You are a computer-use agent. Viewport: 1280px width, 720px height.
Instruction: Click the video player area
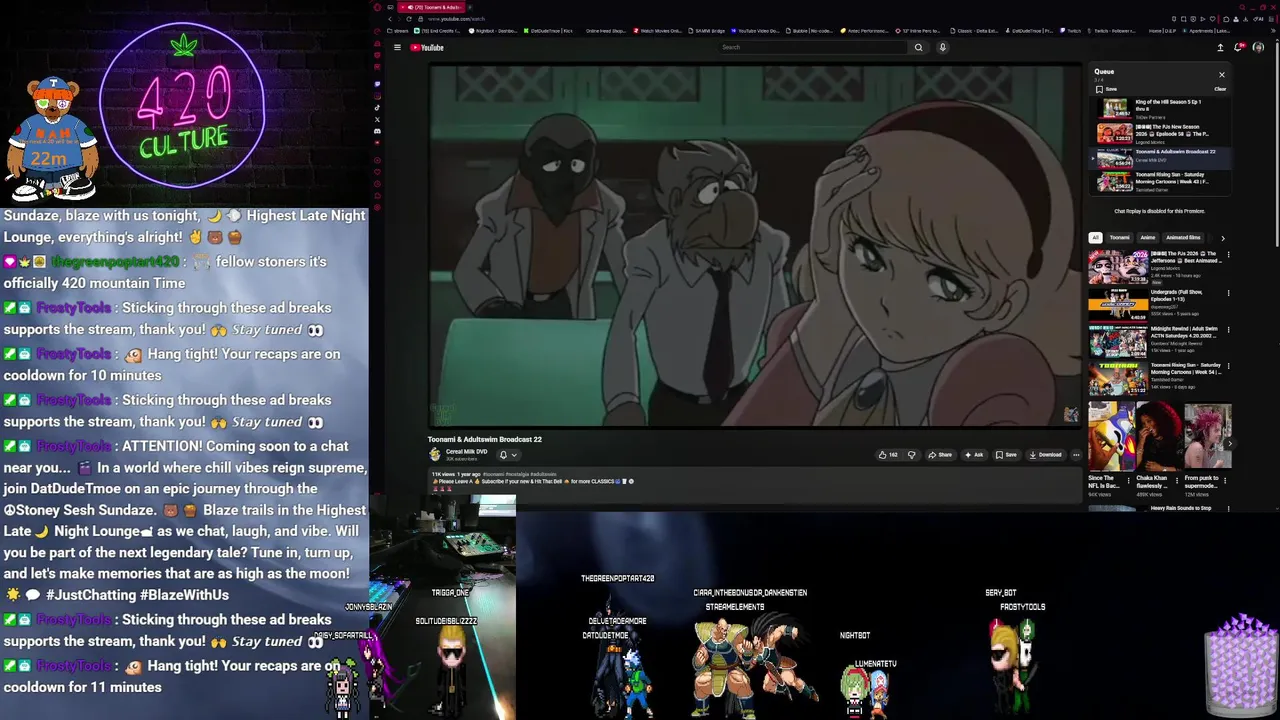755,246
